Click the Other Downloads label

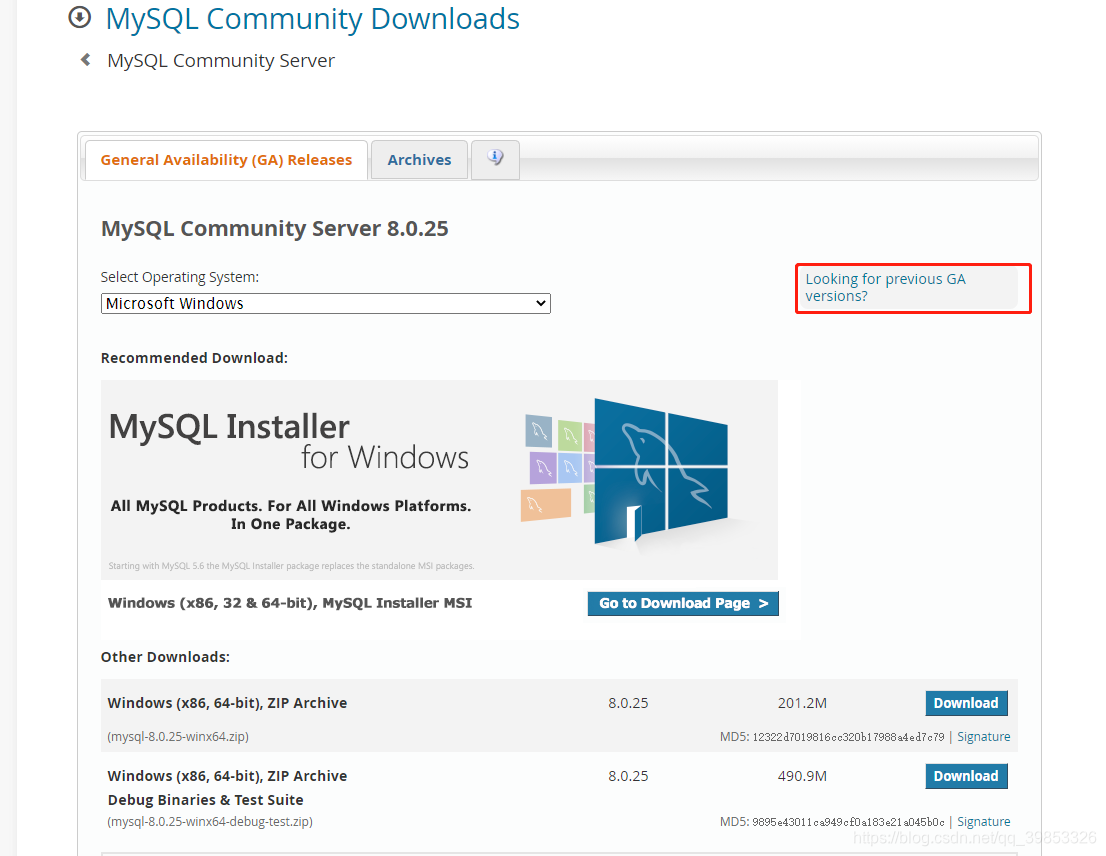165,657
